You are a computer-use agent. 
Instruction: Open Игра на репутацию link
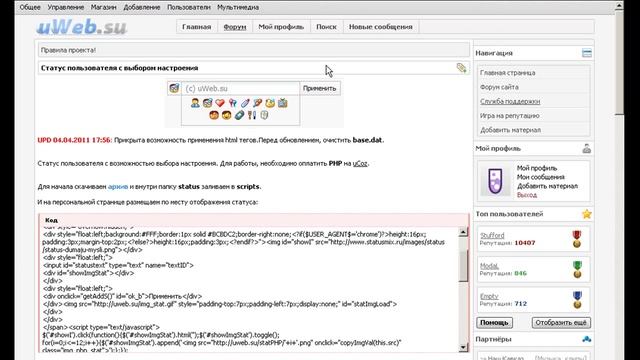[509, 116]
